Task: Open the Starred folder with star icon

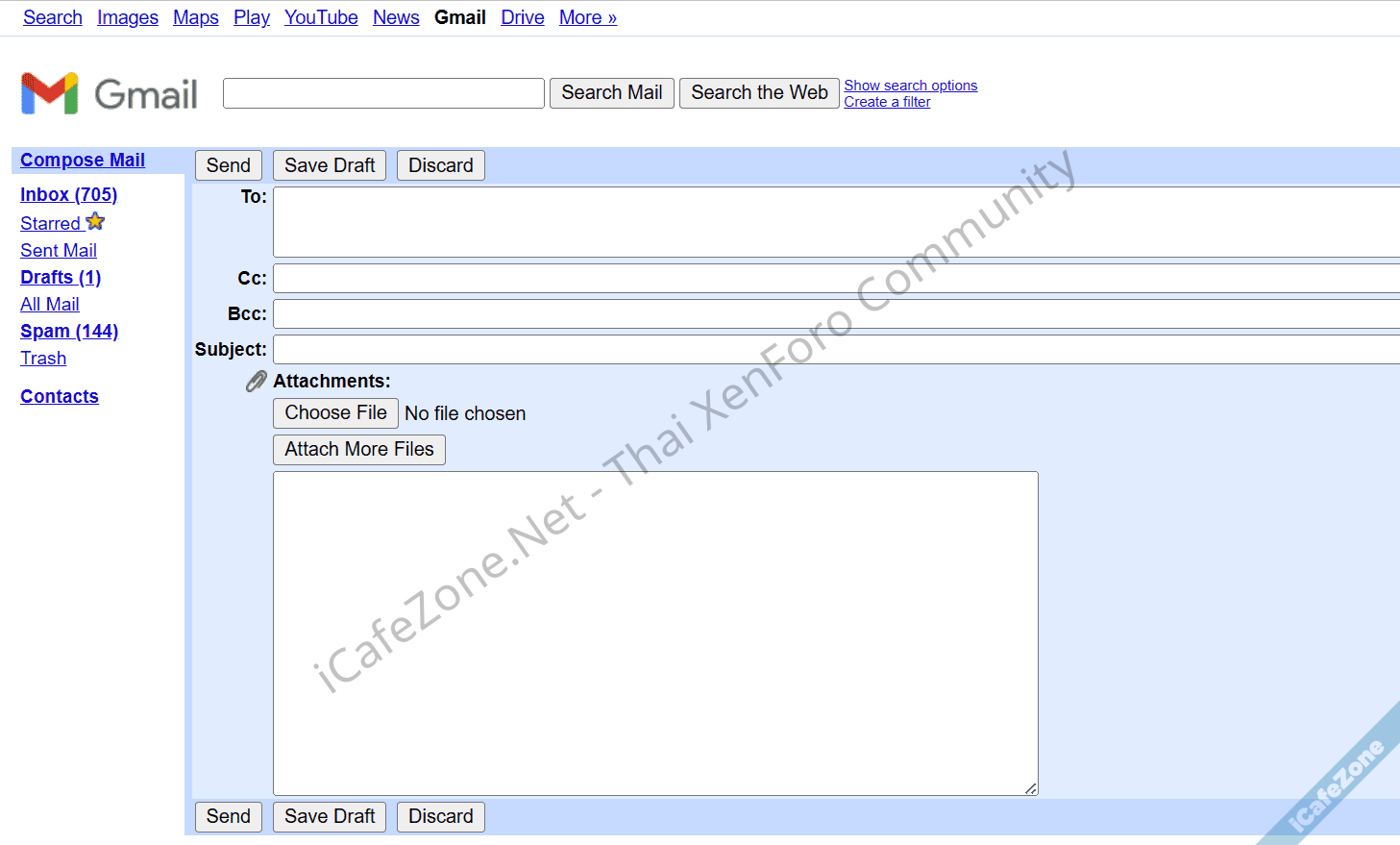Action: coord(61,223)
